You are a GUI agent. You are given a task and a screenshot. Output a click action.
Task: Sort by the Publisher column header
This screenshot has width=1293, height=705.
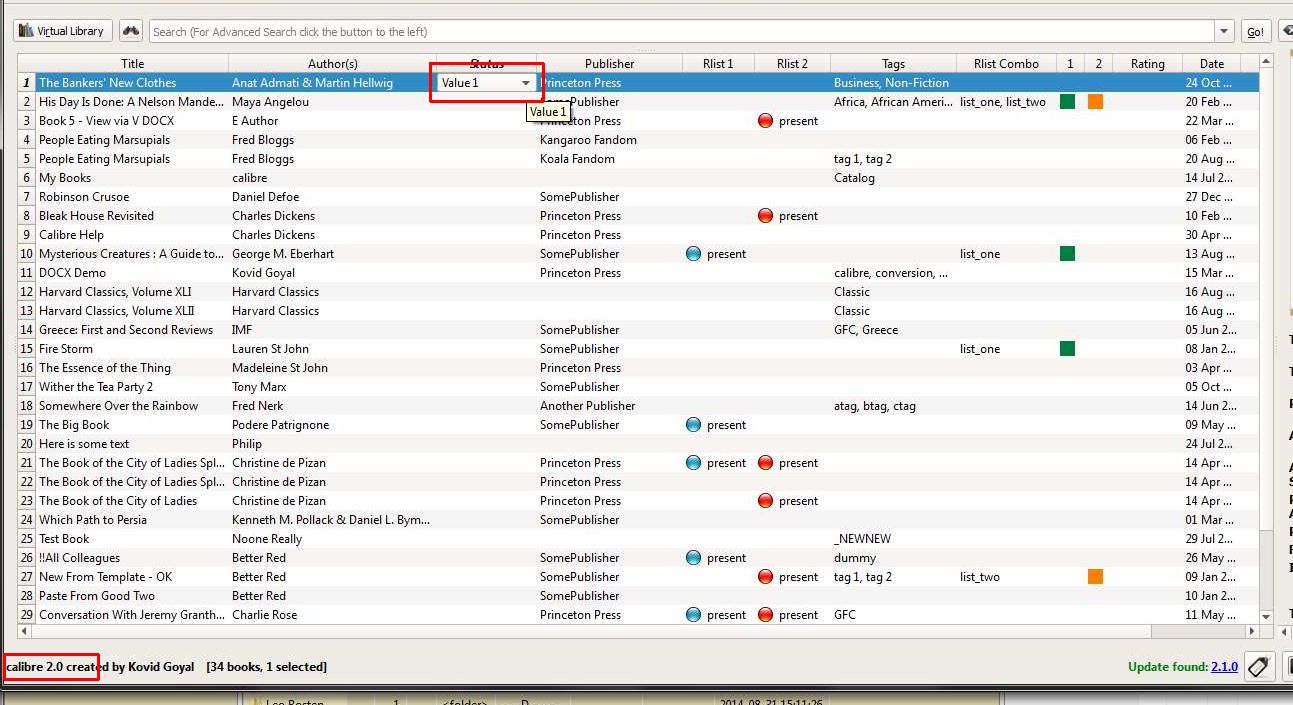[609, 64]
